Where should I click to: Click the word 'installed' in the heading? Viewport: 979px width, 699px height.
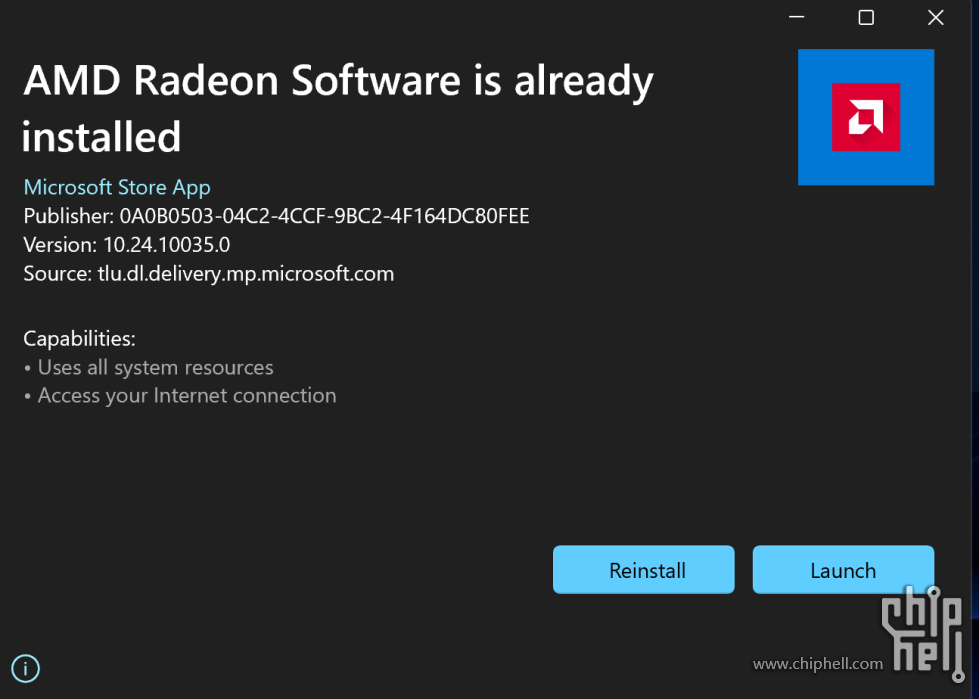click(x=102, y=137)
